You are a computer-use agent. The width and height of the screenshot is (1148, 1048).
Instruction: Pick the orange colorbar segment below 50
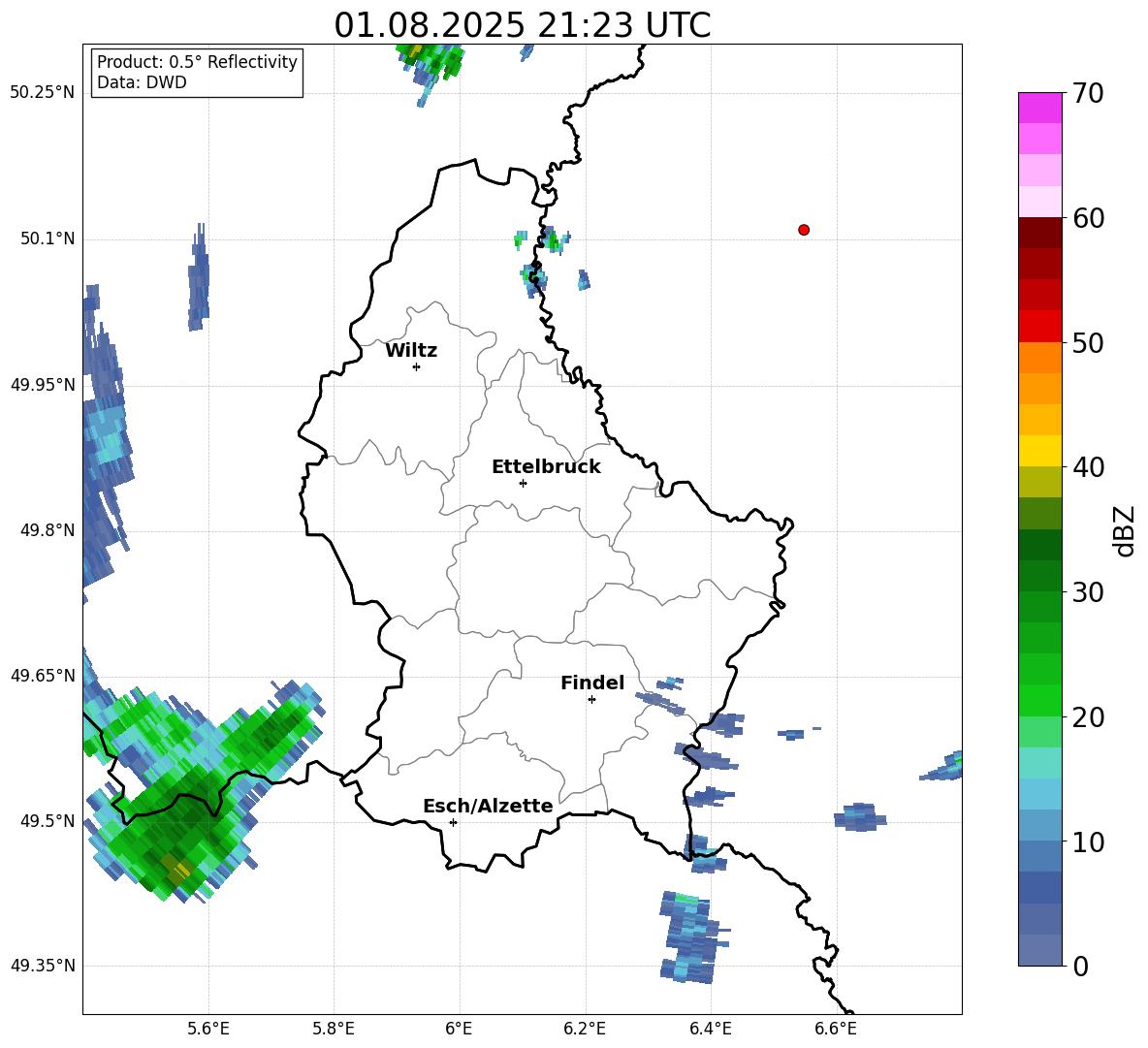(1039, 358)
